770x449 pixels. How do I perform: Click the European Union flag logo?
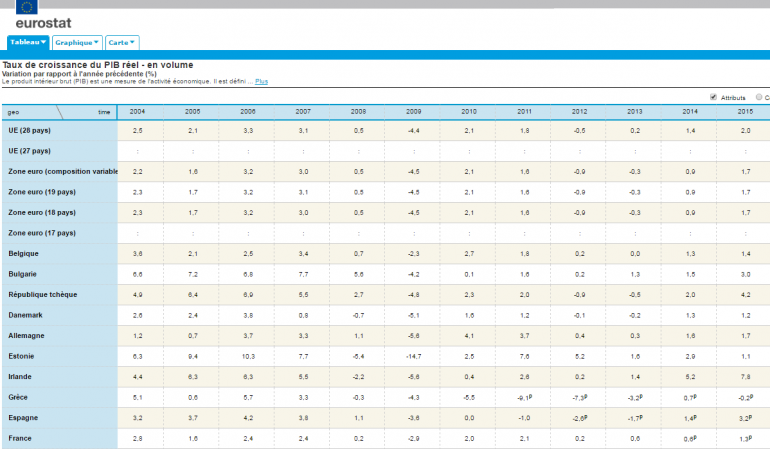point(27,6)
